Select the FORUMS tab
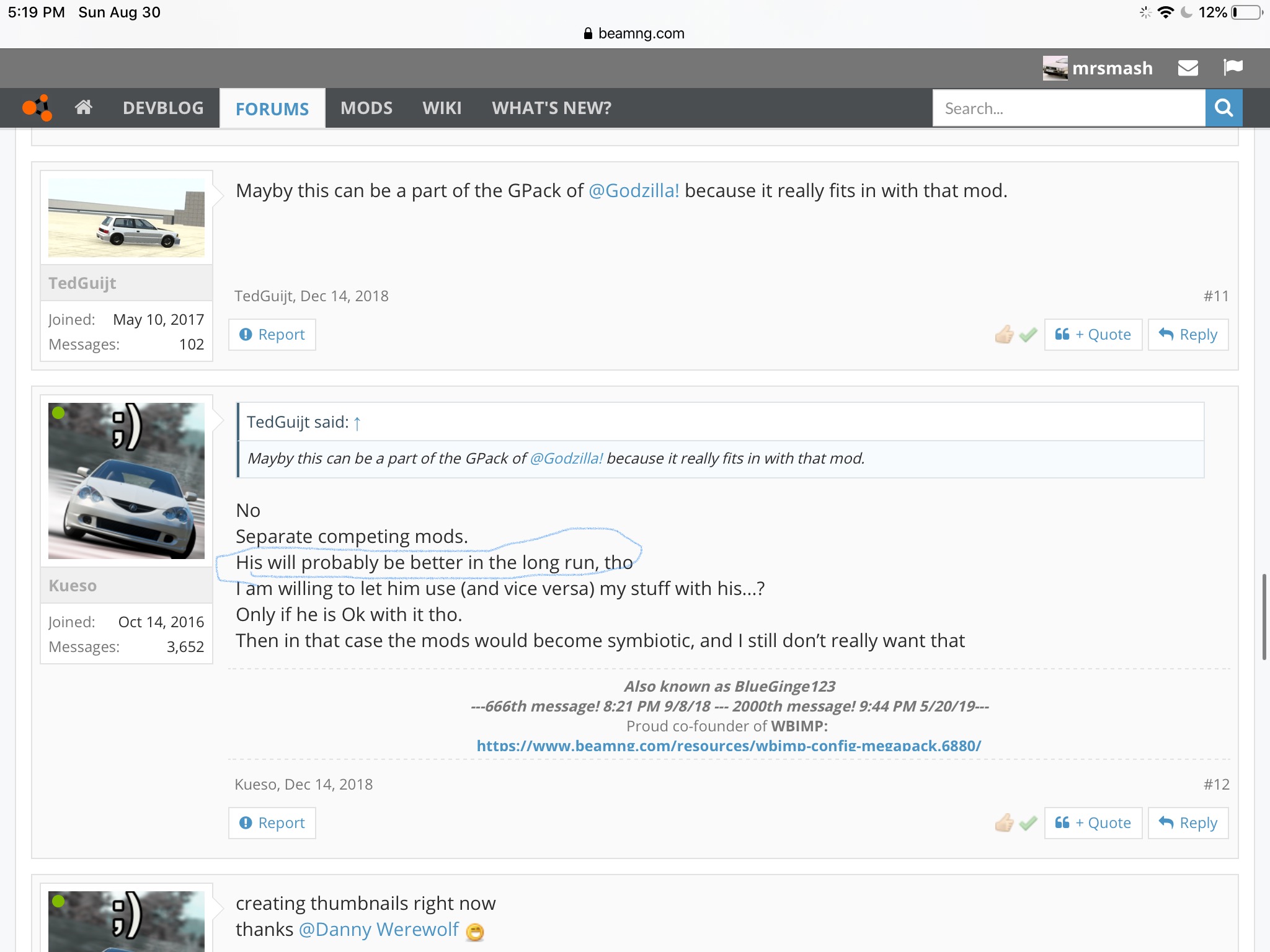Image resolution: width=1270 pixels, height=952 pixels. [272, 108]
